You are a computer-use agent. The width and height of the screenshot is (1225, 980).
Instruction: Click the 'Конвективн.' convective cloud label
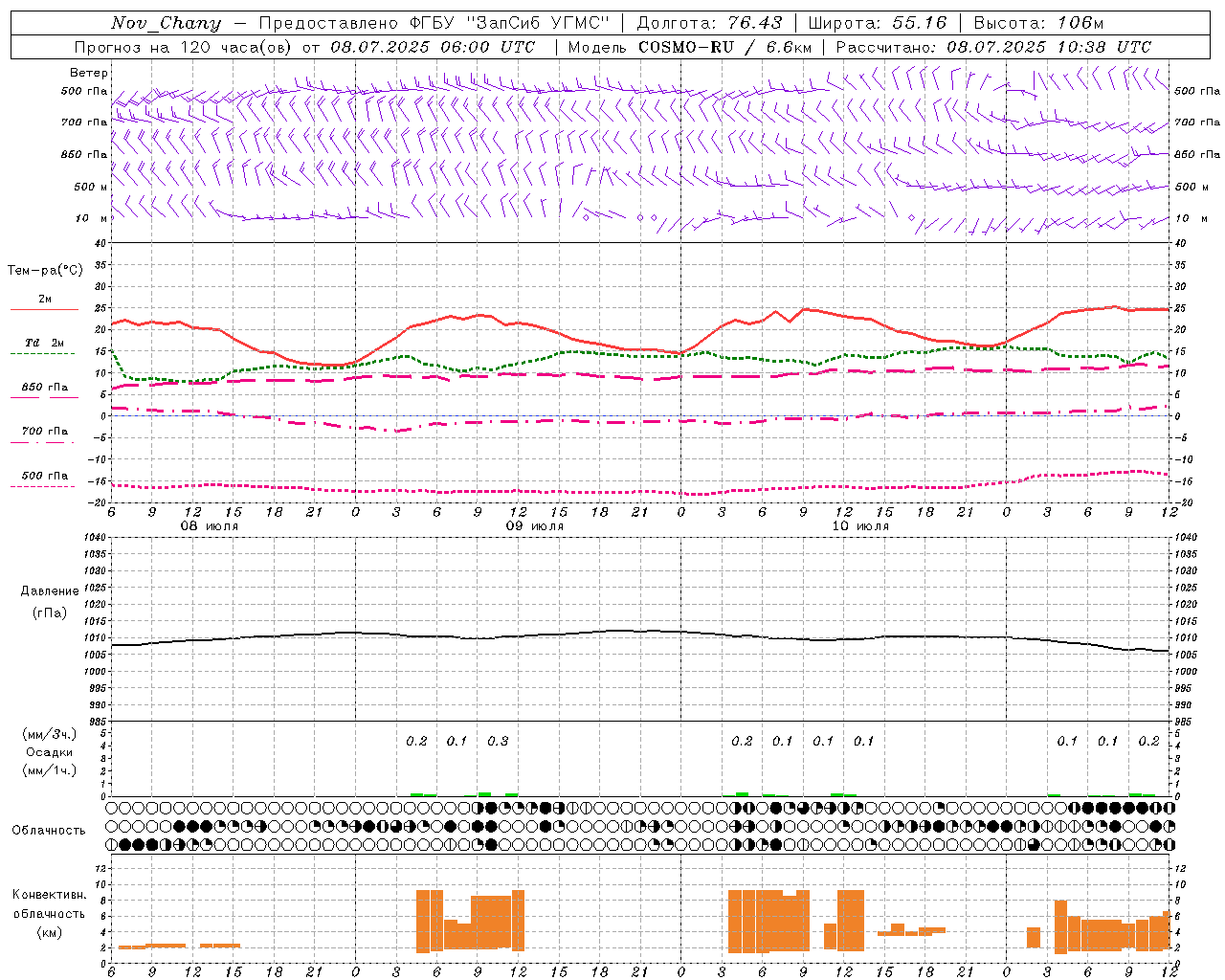(50, 895)
